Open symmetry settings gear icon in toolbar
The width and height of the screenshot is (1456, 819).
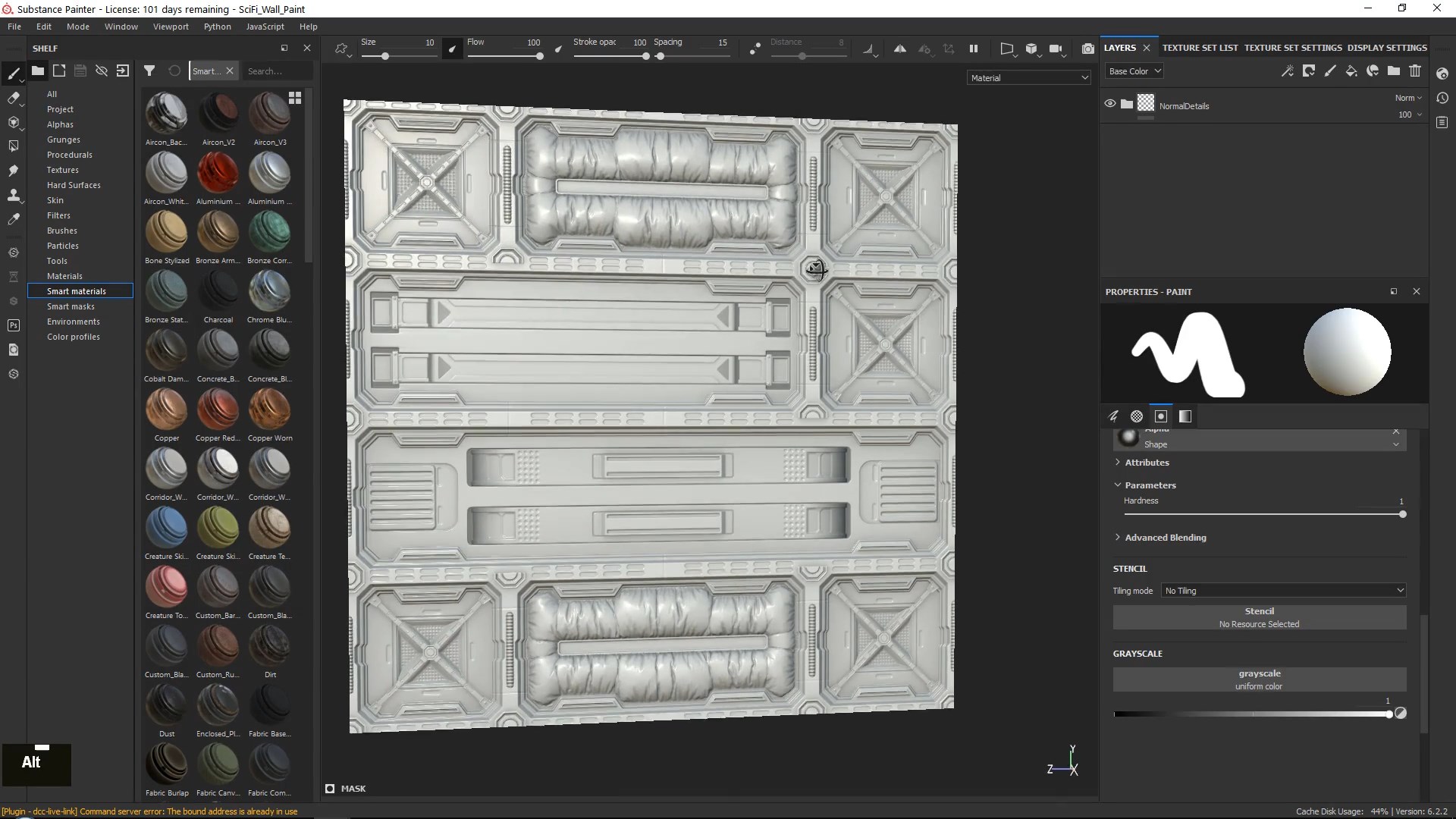pos(924,49)
